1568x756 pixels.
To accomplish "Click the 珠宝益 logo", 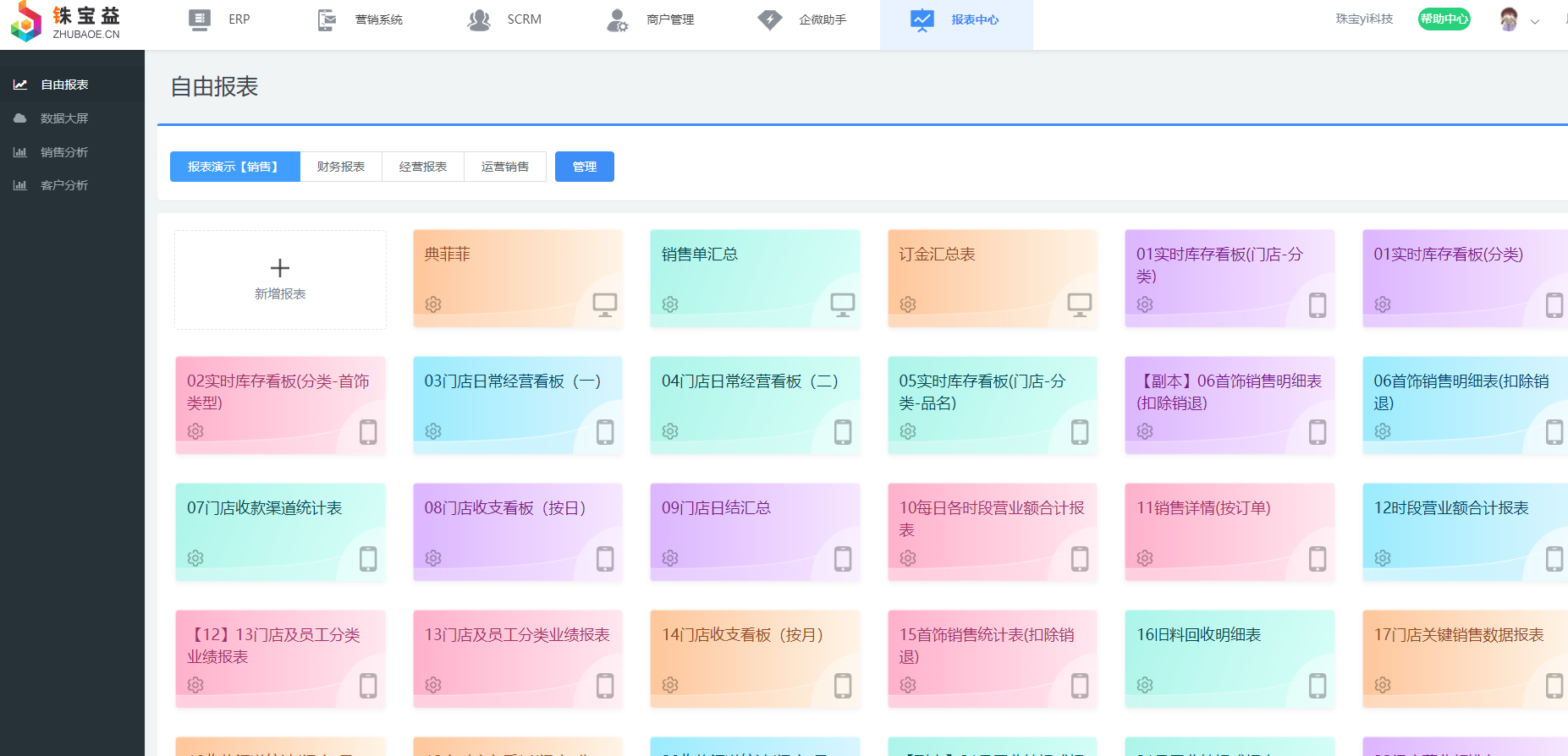I will 65,22.
